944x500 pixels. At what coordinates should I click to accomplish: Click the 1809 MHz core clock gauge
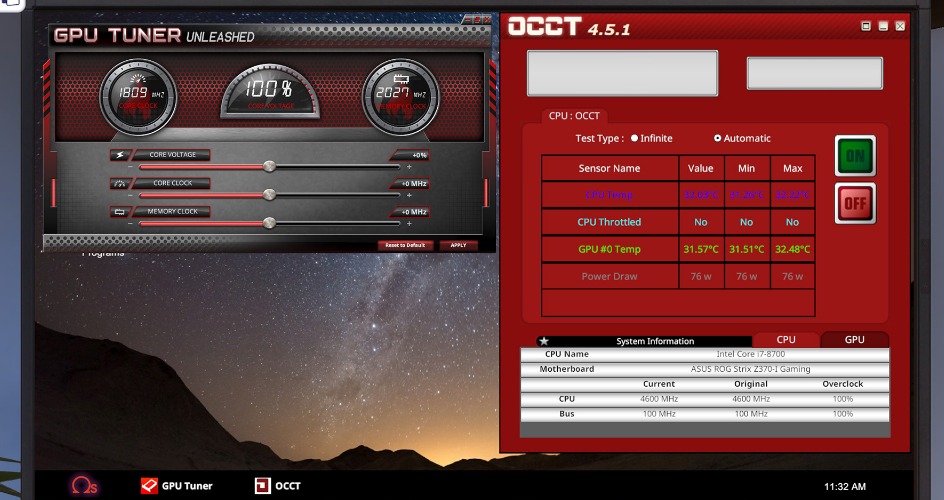[x=138, y=97]
